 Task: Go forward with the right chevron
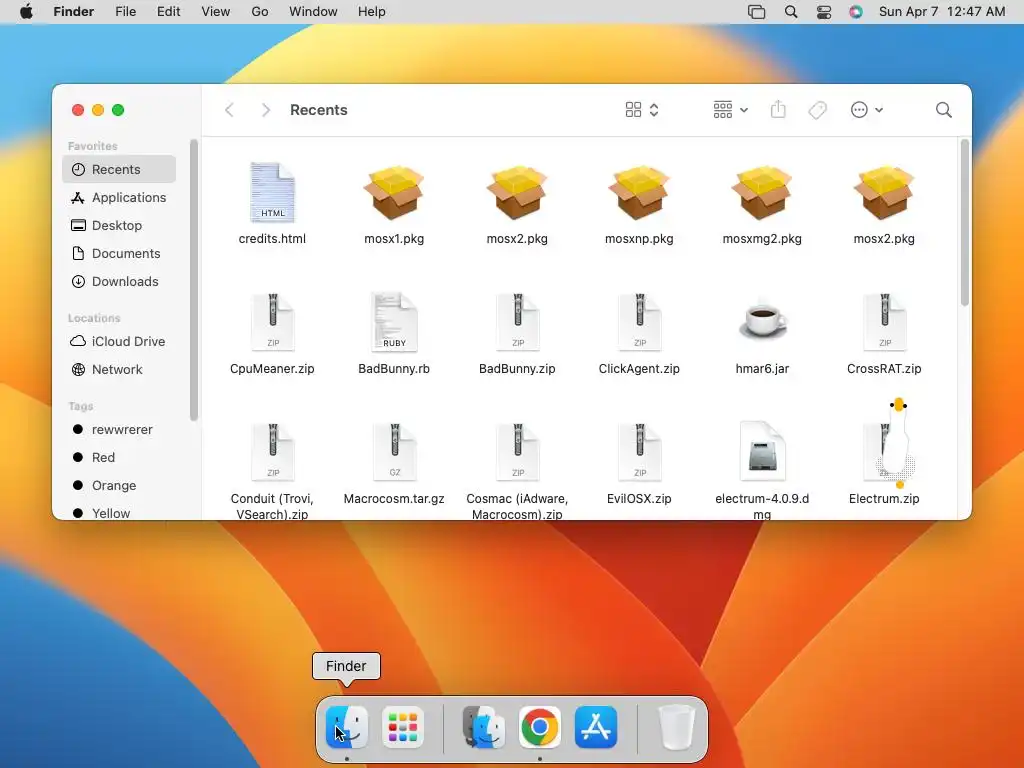point(265,110)
